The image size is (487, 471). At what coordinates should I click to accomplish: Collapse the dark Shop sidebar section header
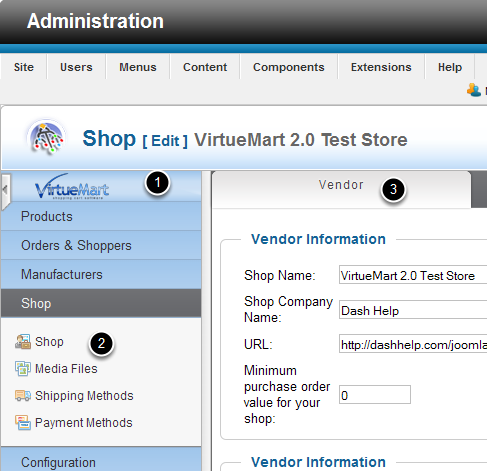coord(101,303)
